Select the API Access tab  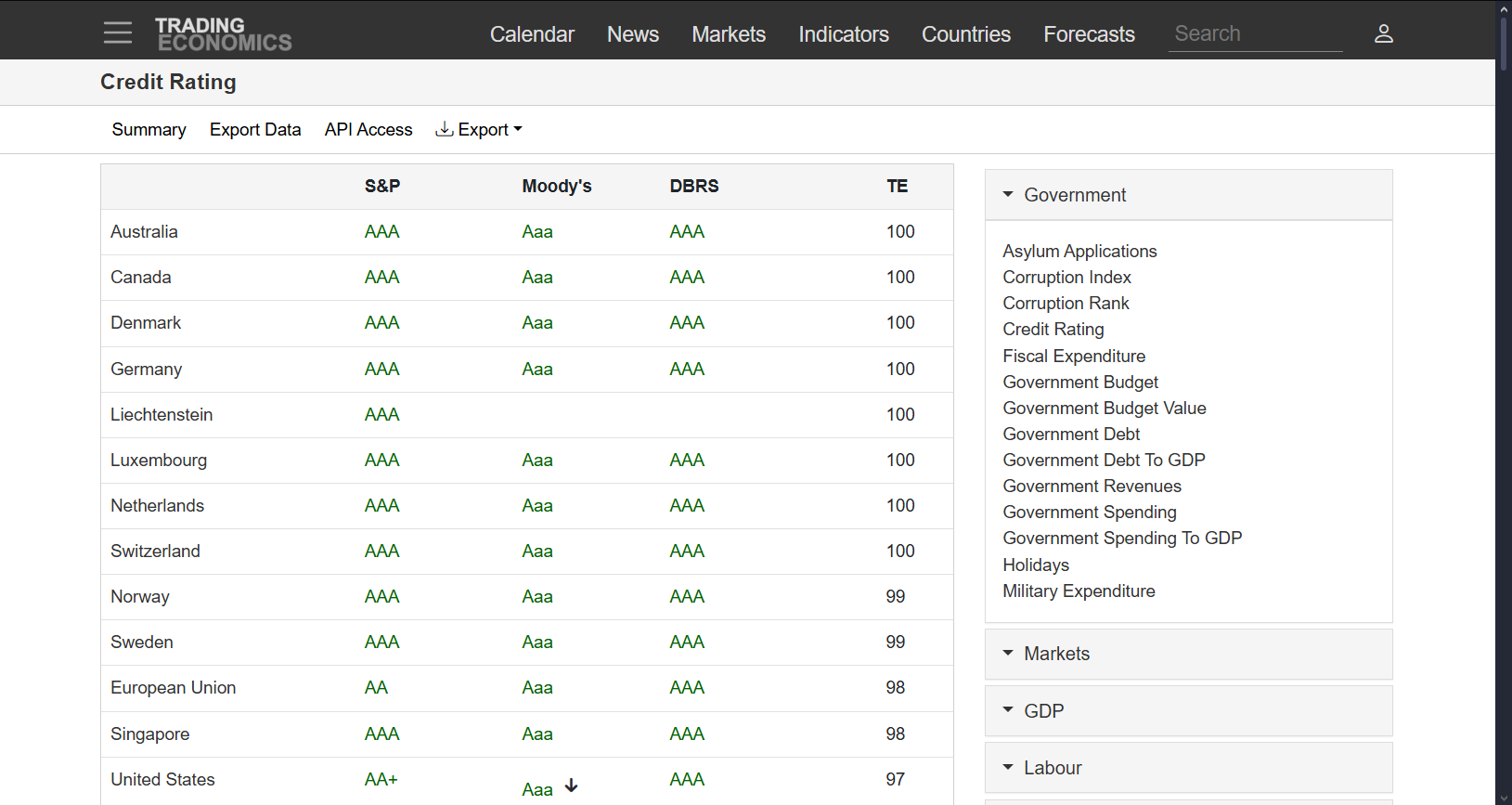368,130
